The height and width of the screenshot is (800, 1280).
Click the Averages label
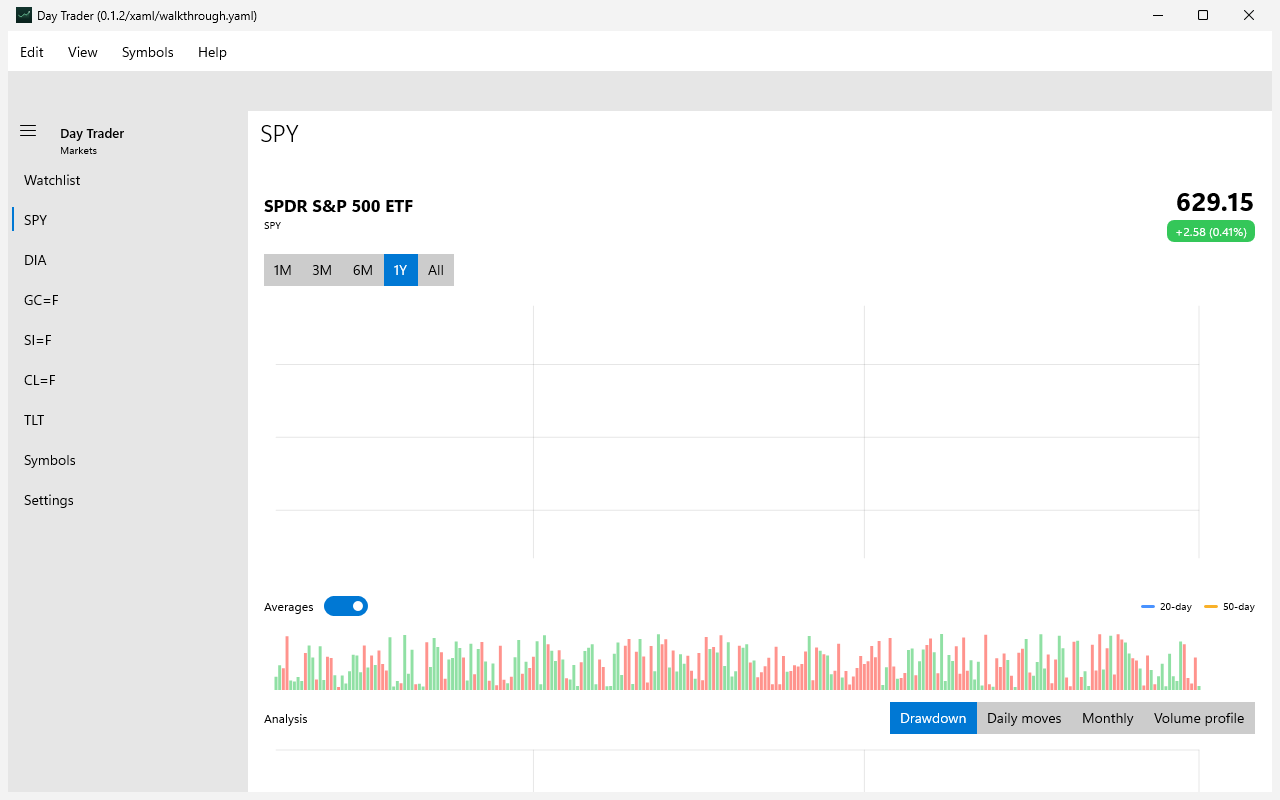click(289, 607)
